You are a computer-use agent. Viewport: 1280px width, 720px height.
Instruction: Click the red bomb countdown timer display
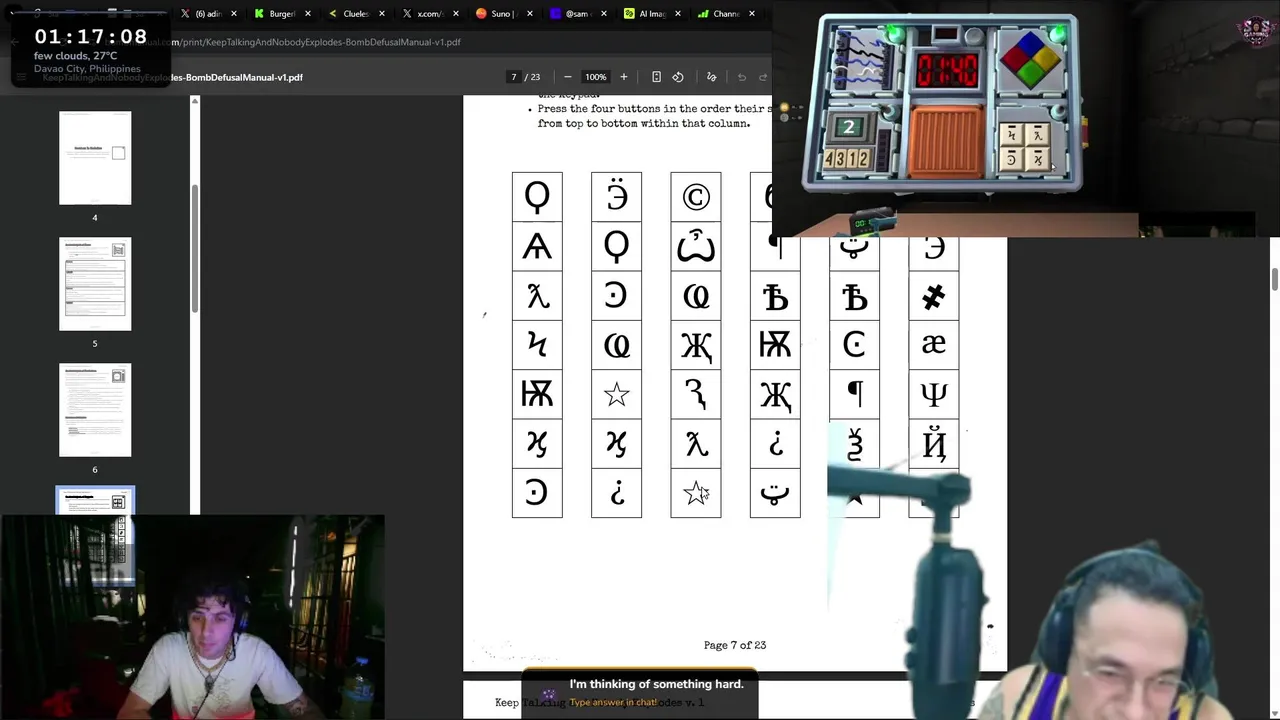pyautogui.click(x=947, y=71)
